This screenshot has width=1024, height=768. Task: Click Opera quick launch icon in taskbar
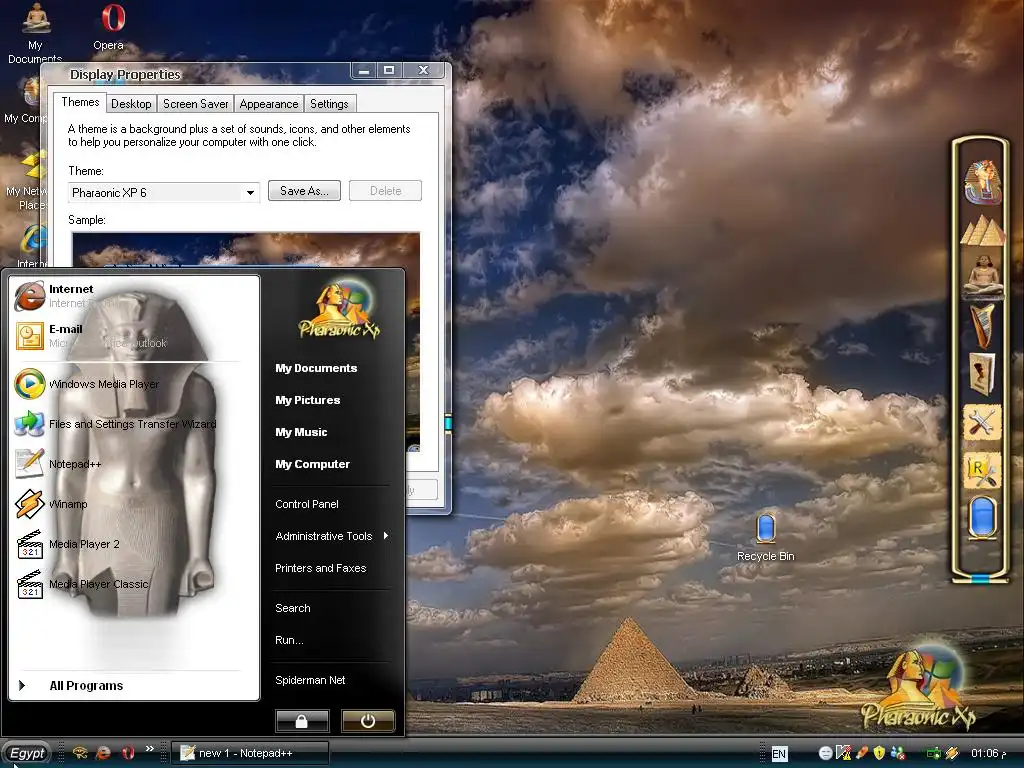pos(128,753)
